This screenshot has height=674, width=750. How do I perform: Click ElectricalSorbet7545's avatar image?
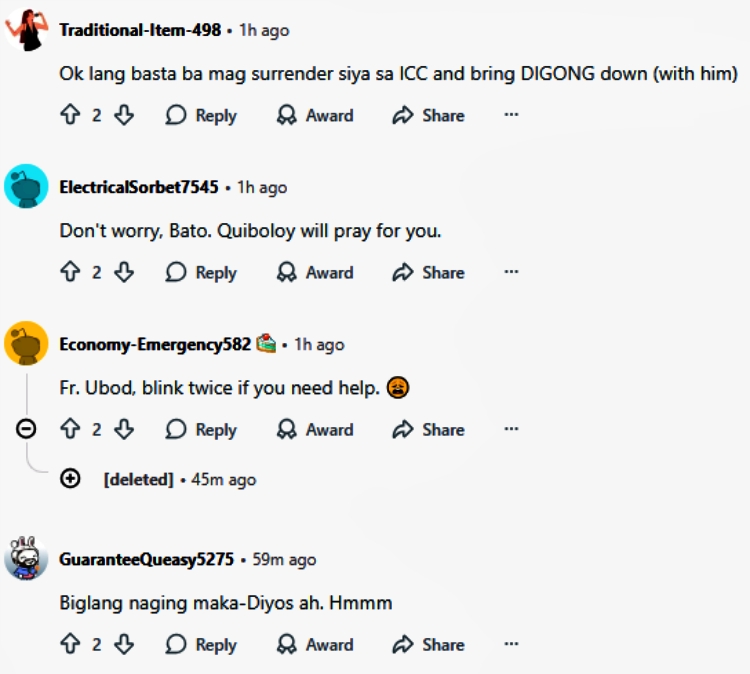pyautogui.click(x=26, y=187)
